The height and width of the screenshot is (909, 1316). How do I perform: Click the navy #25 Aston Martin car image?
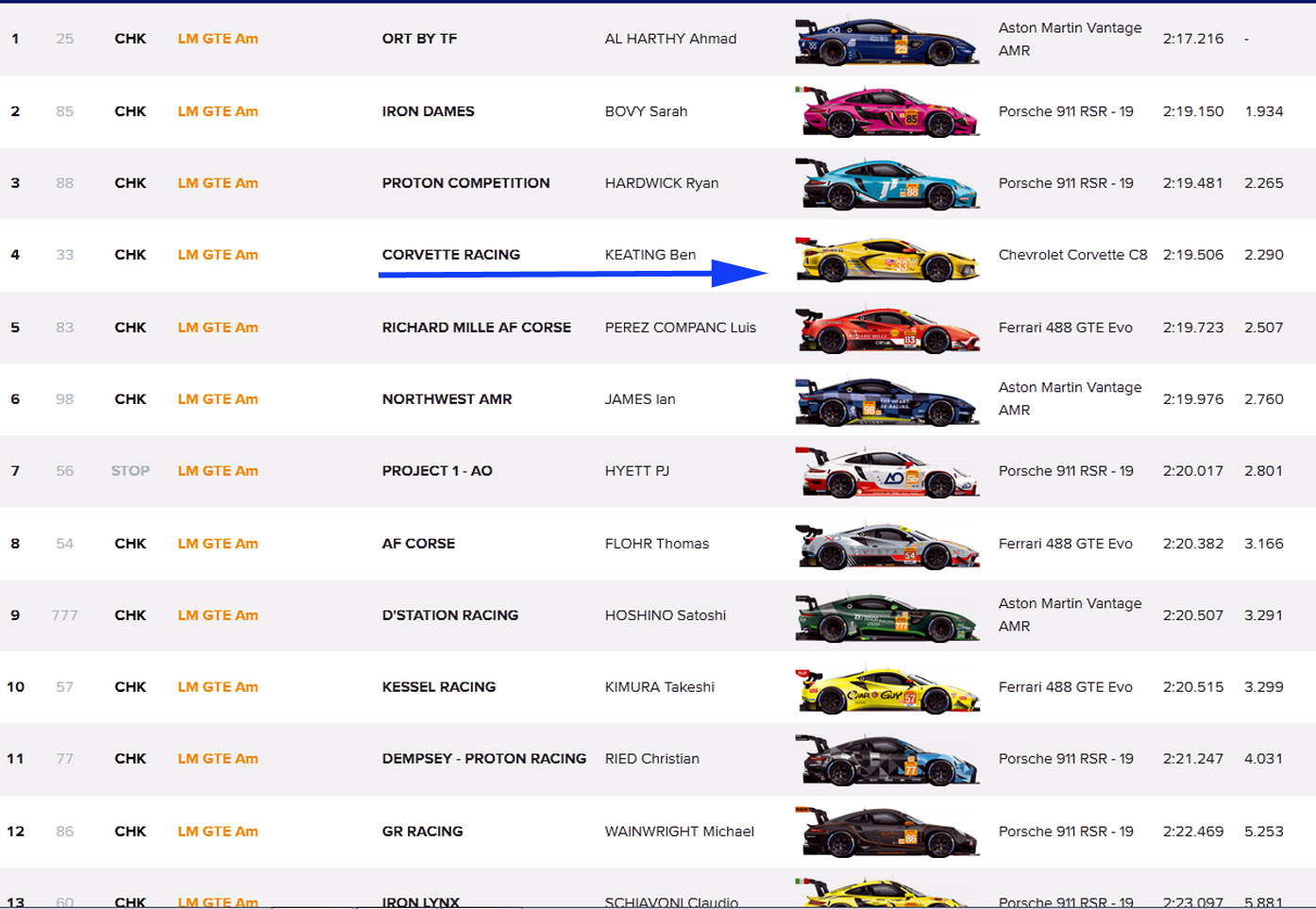click(886, 42)
